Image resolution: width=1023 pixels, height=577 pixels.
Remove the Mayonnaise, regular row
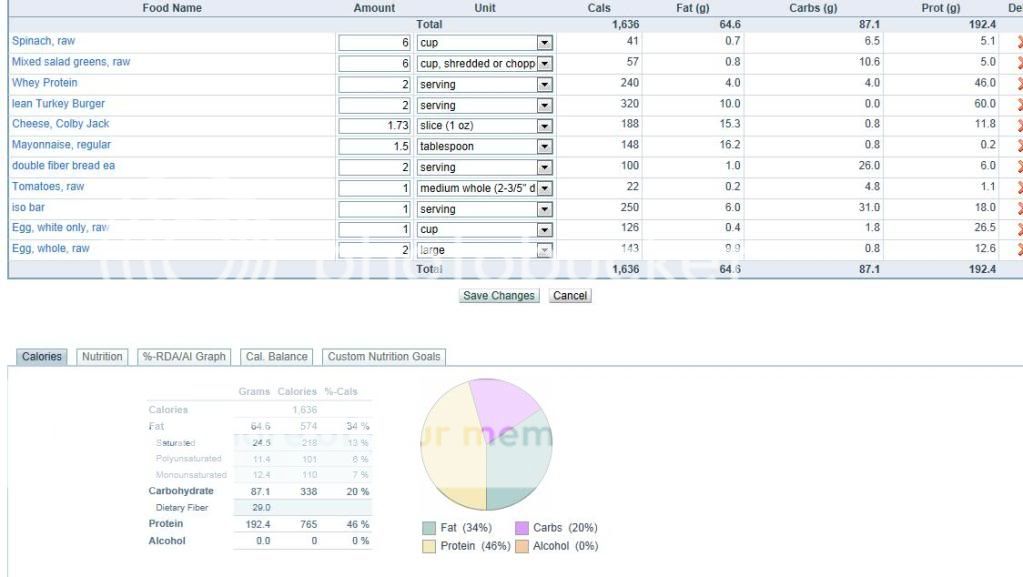(1019, 147)
